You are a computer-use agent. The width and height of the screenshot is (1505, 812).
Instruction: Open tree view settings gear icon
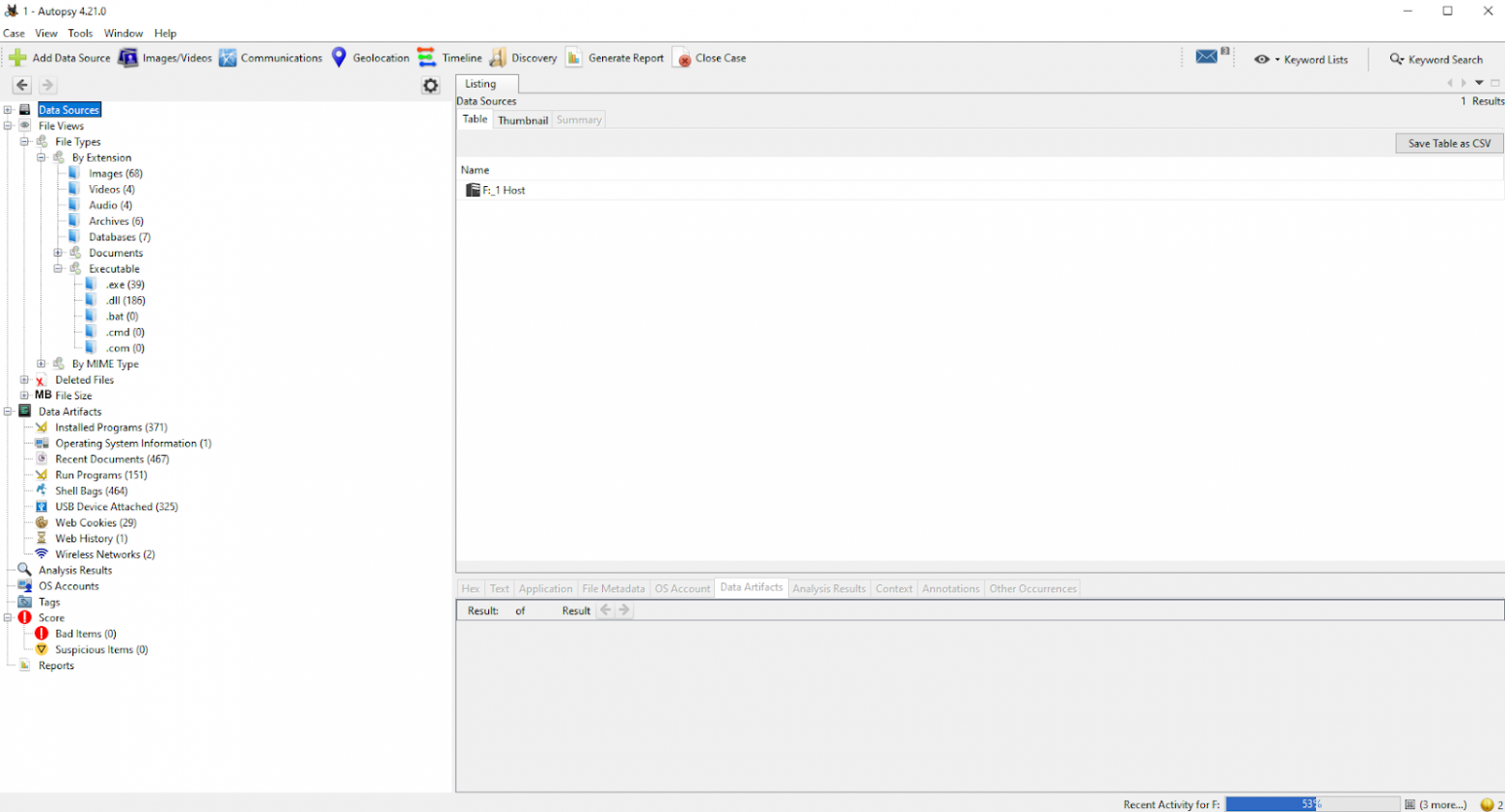[430, 86]
